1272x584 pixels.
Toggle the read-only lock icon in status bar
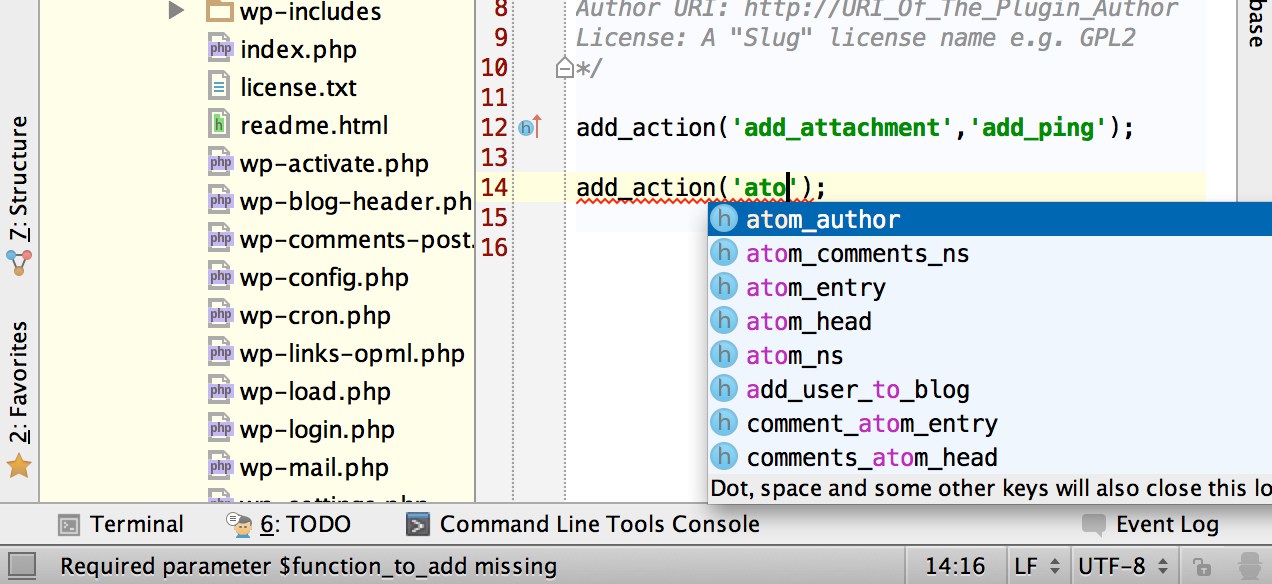click(1203, 567)
